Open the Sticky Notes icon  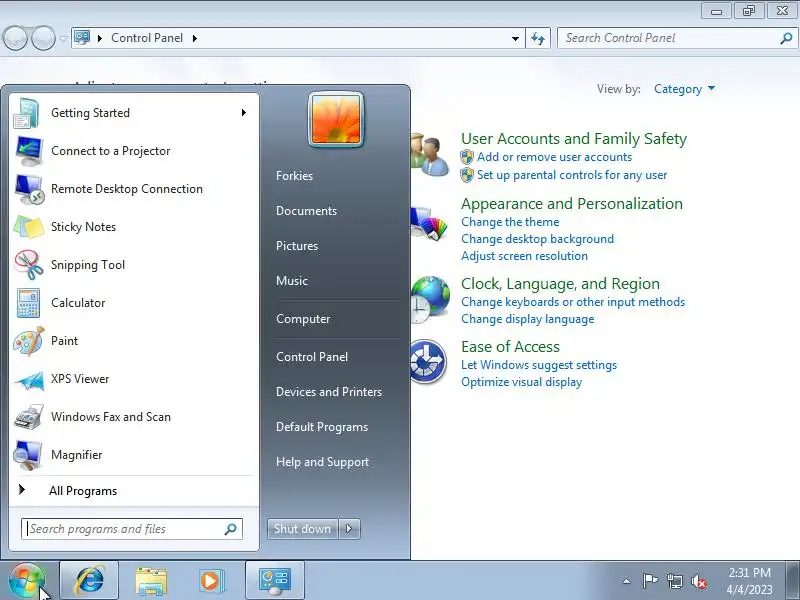click(x=29, y=227)
